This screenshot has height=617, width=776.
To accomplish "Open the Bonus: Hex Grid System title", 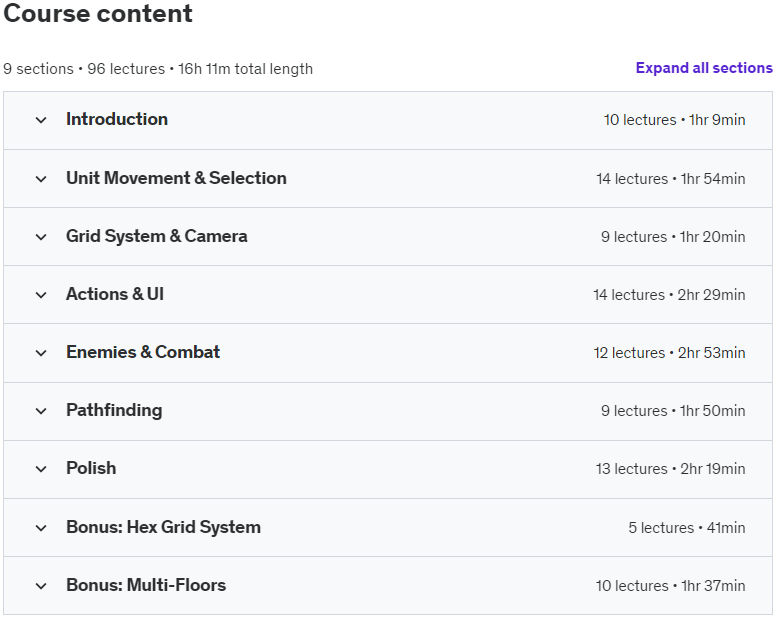I will pyautogui.click(x=163, y=527).
